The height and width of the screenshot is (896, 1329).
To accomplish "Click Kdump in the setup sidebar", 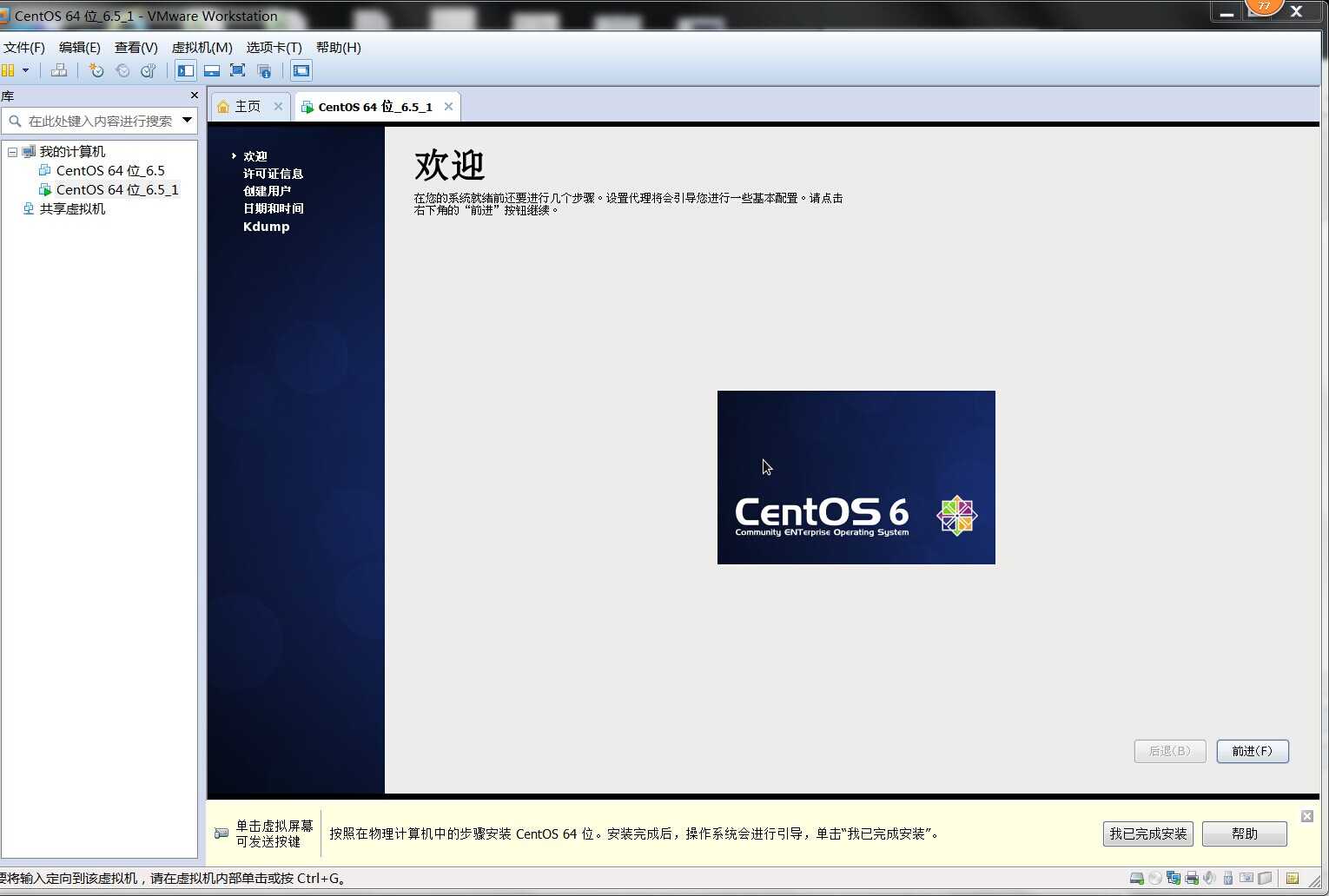I will [x=267, y=227].
